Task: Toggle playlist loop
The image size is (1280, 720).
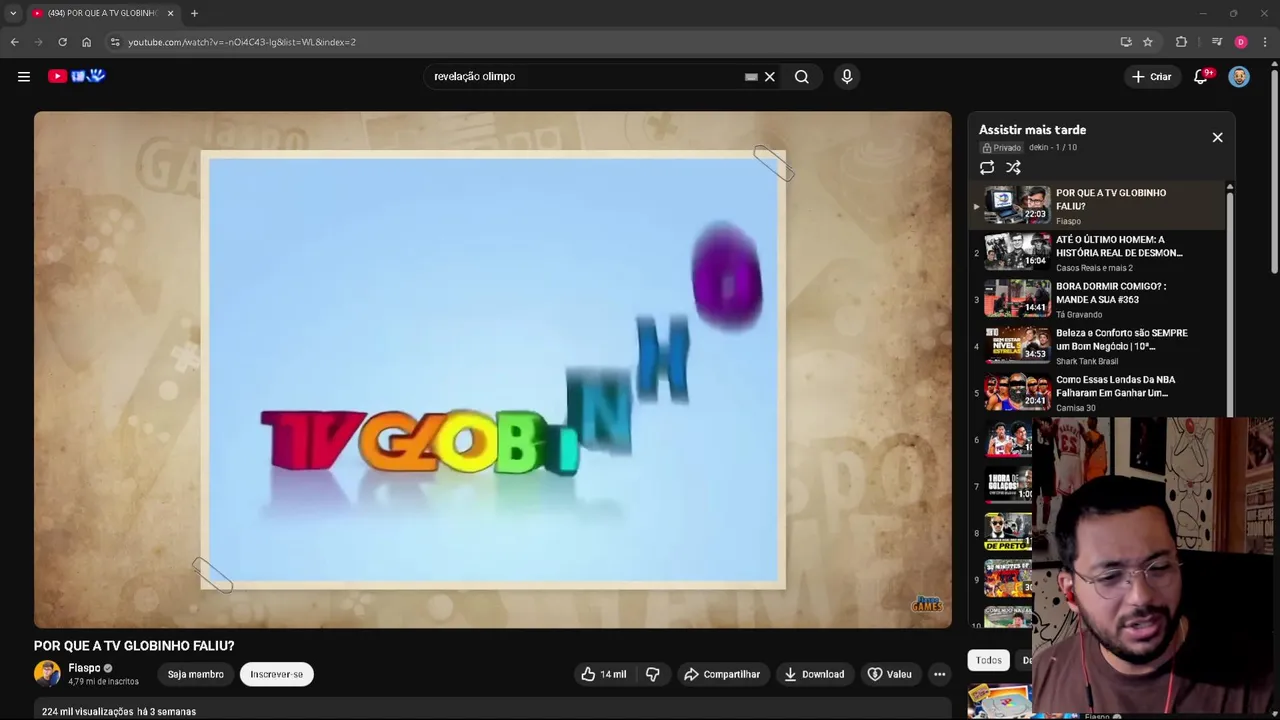Action: 987,168
